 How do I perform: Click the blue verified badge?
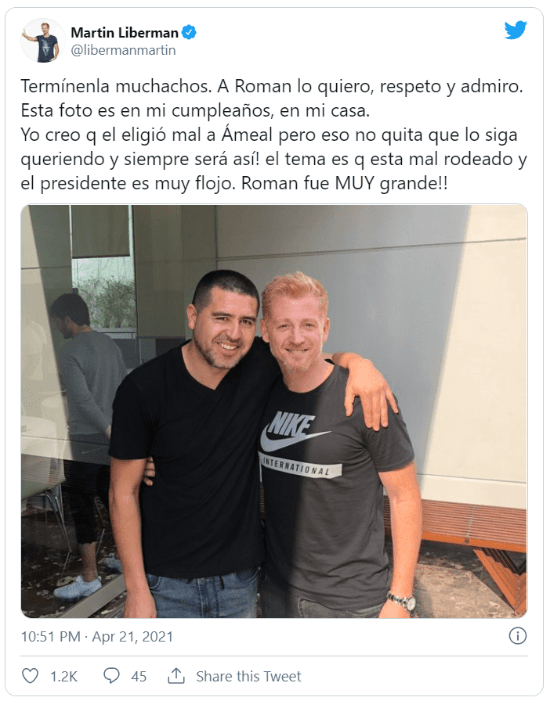(x=189, y=32)
